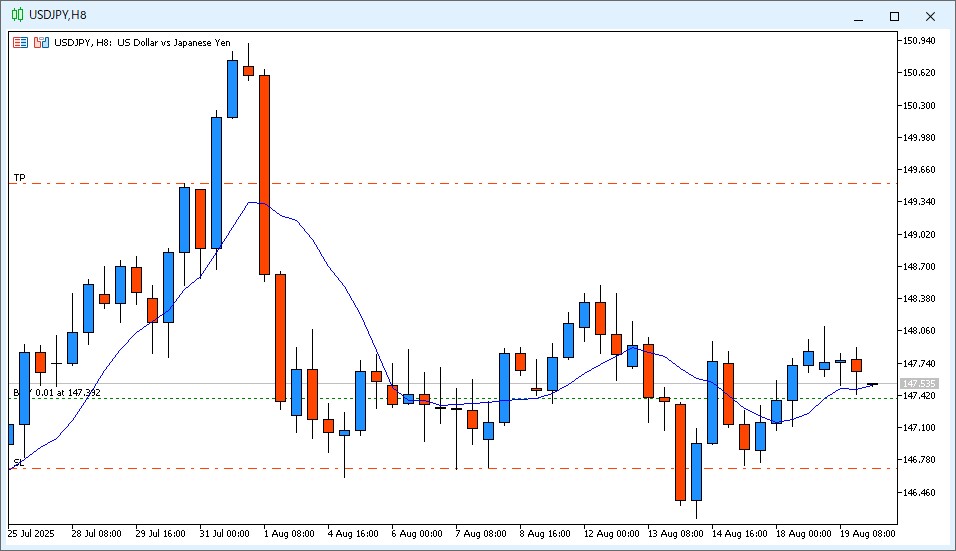Viewport: 956px width, 551px height.
Task: Select the TP take-profit level line
Action: (x=452, y=183)
